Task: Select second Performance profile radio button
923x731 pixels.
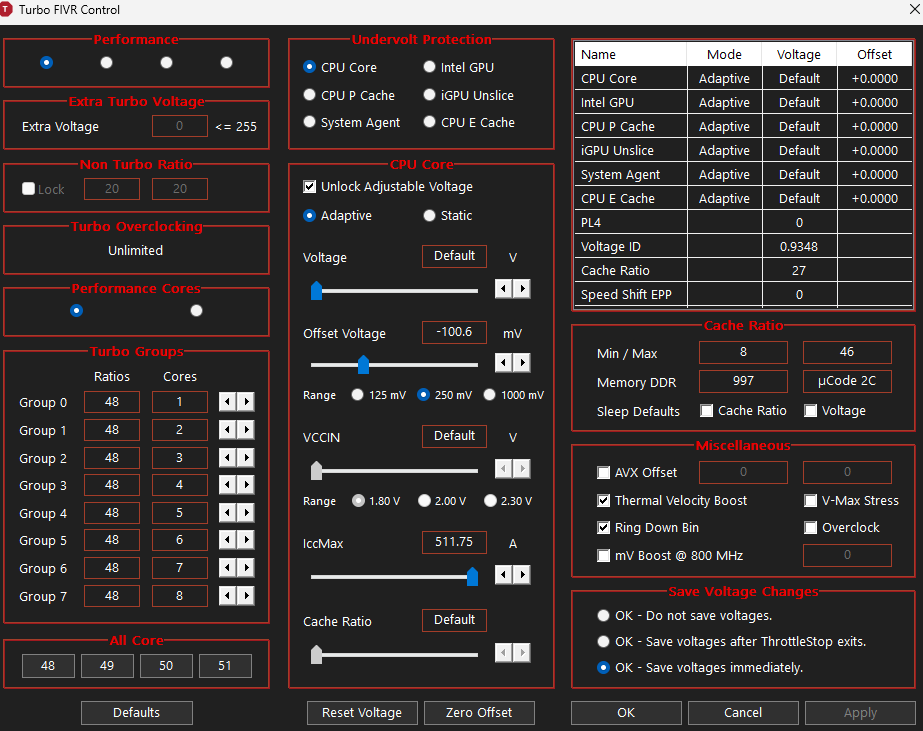Action: click(107, 62)
